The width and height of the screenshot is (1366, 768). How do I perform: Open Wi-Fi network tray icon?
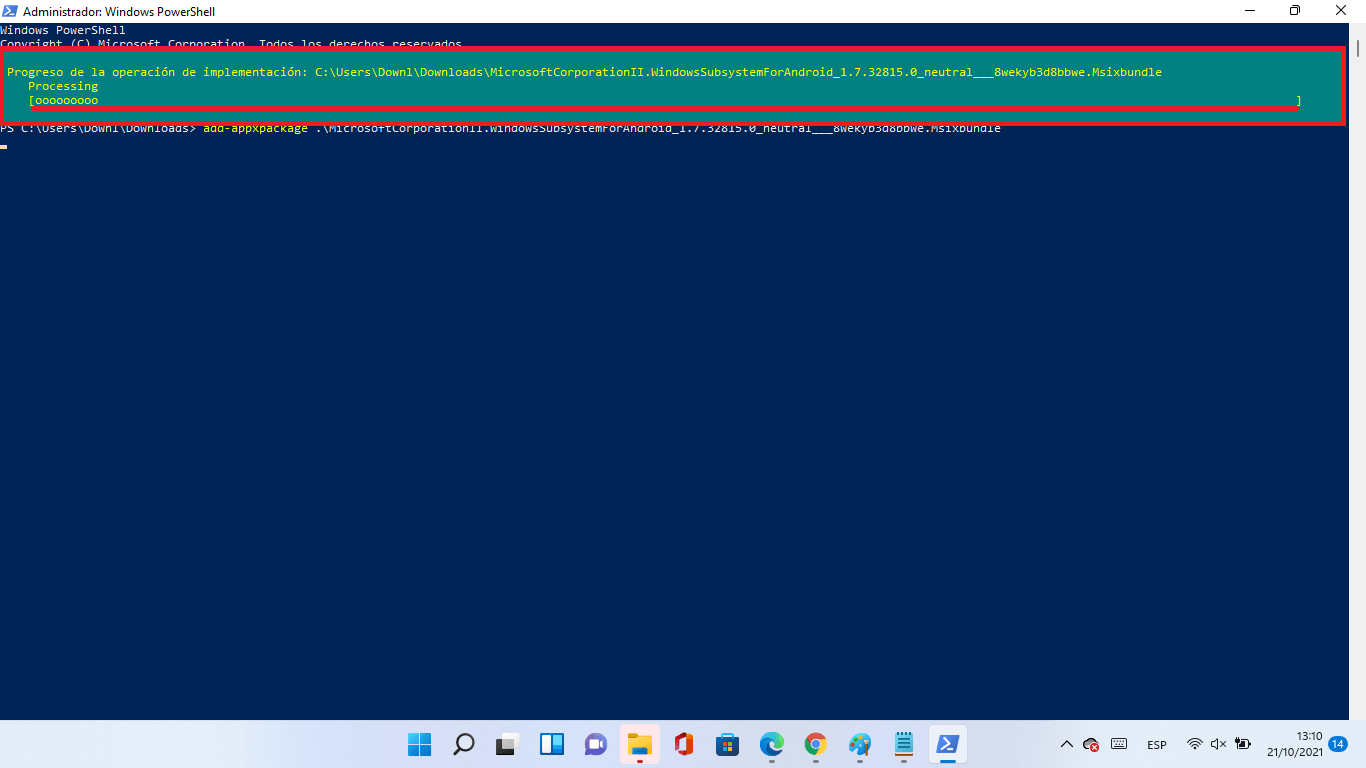tap(1194, 744)
